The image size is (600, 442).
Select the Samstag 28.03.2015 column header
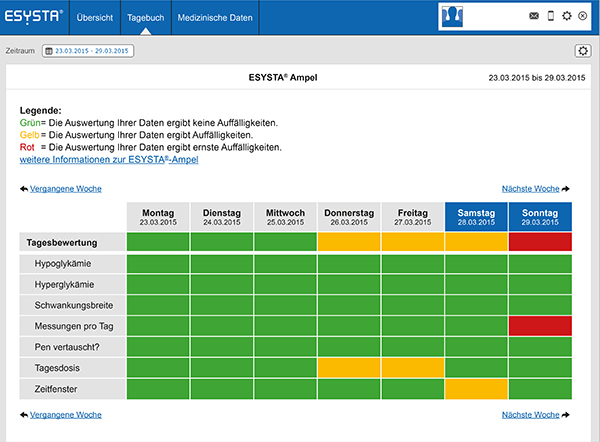pos(476,217)
